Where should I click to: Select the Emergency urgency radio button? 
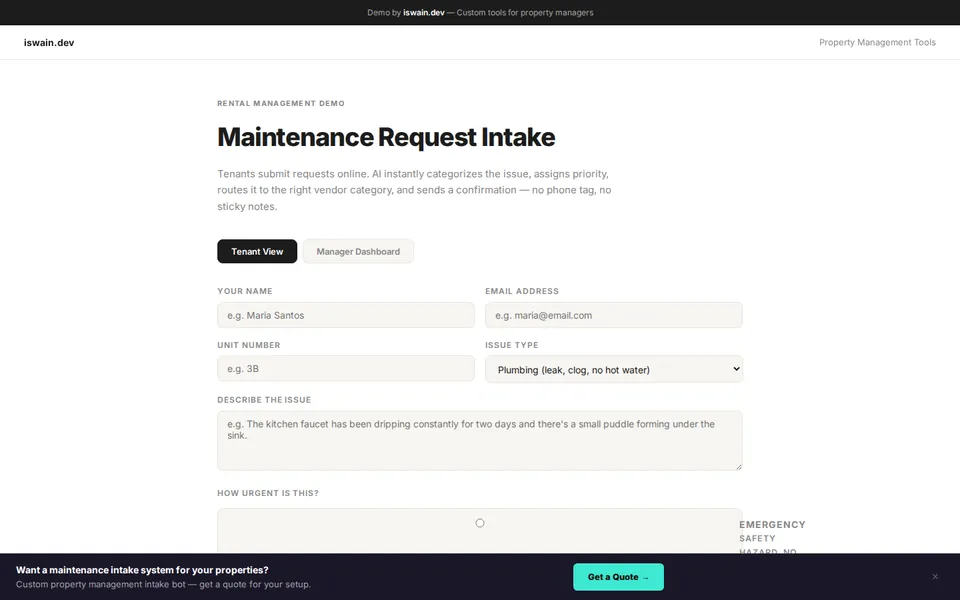click(x=480, y=523)
